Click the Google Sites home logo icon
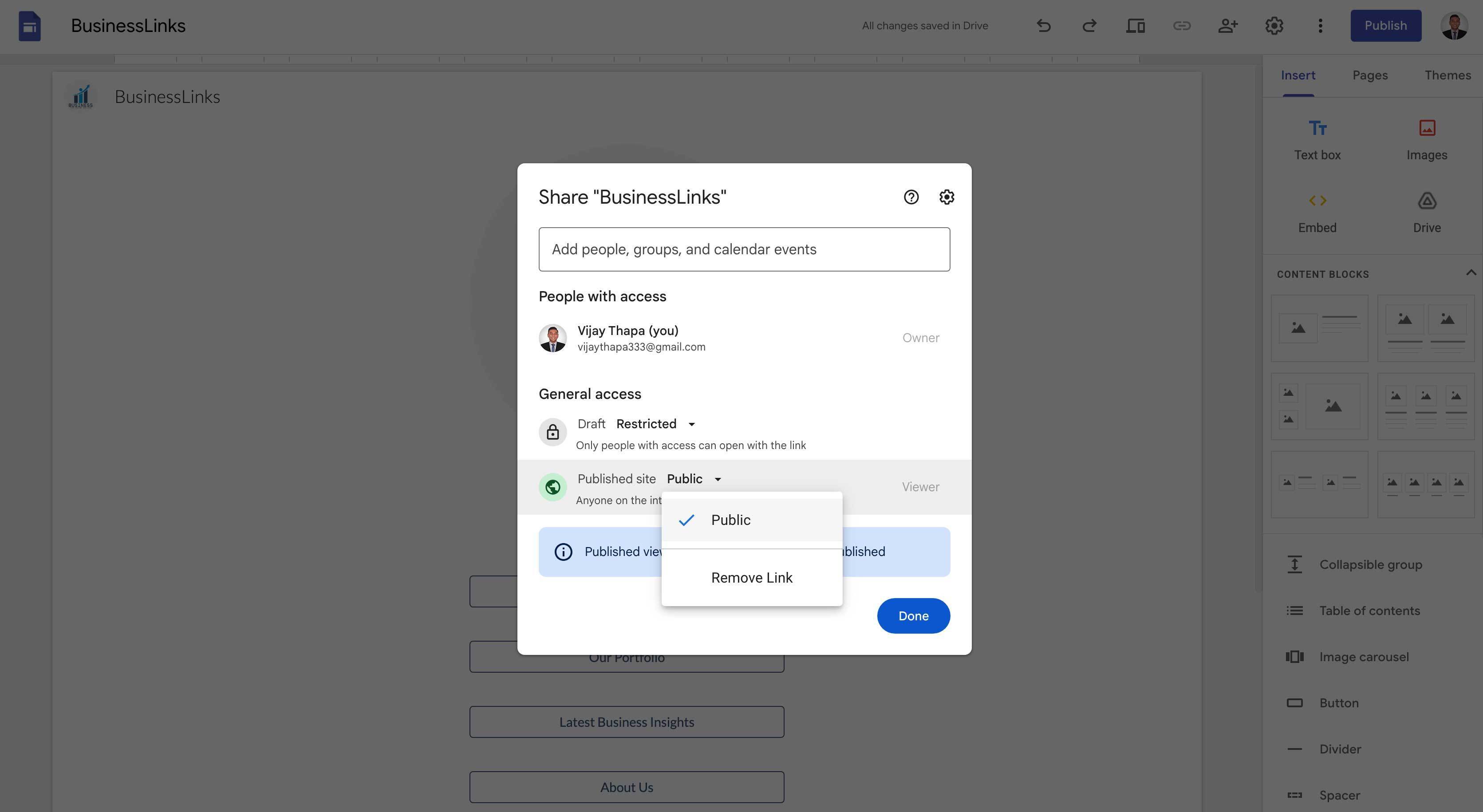Viewport: 1483px width, 812px height. [x=29, y=26]
